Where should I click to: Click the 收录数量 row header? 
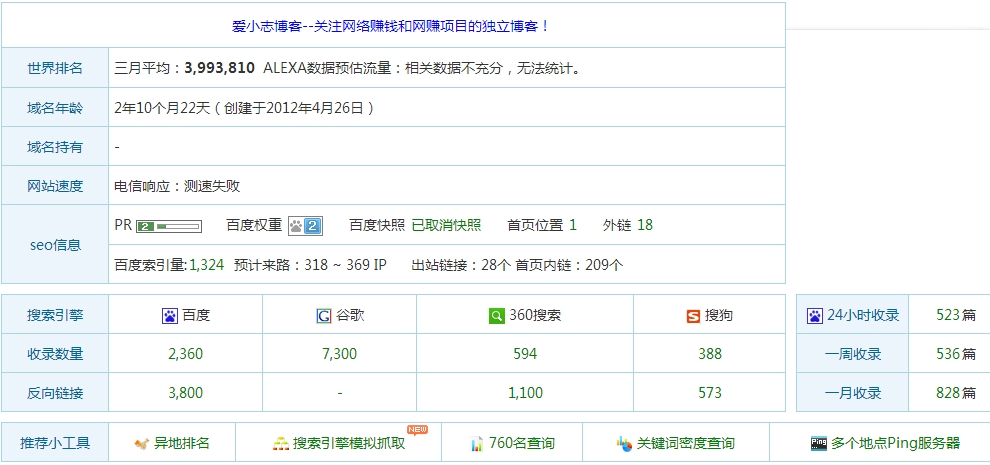point(55,354)
